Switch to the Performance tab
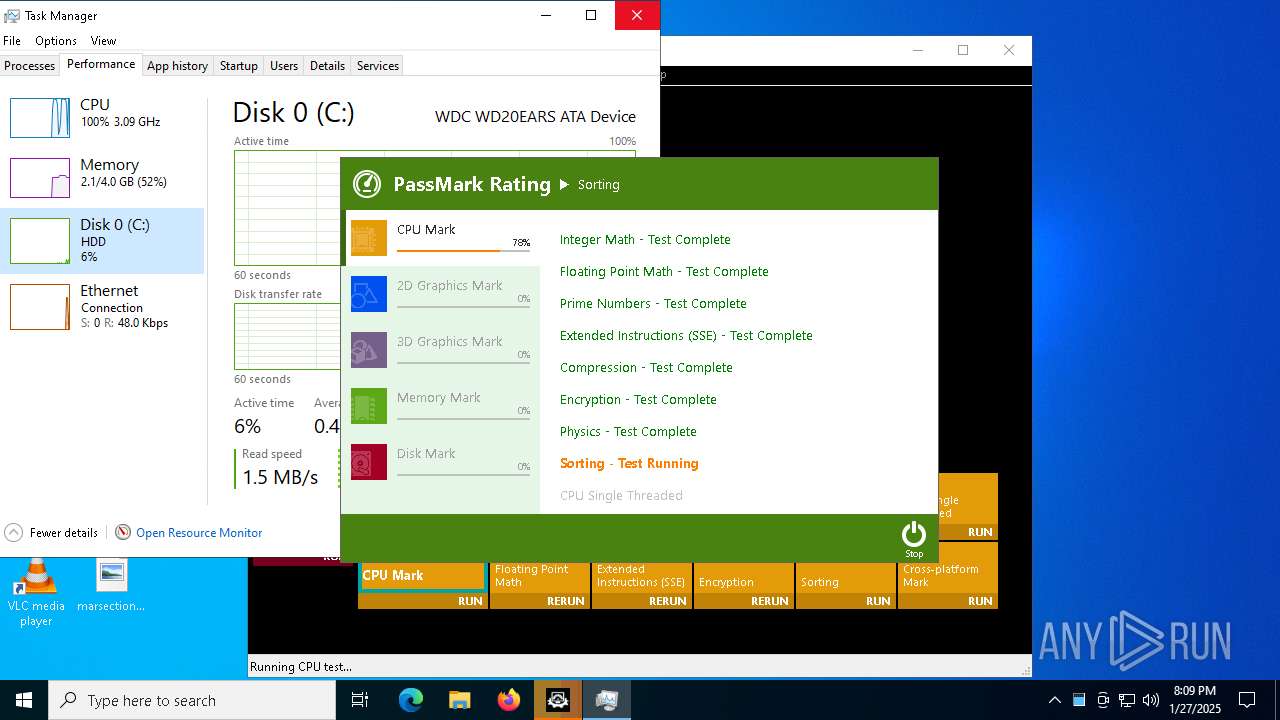Screen dimensions: 1280x720 click(x=101, y=64)
